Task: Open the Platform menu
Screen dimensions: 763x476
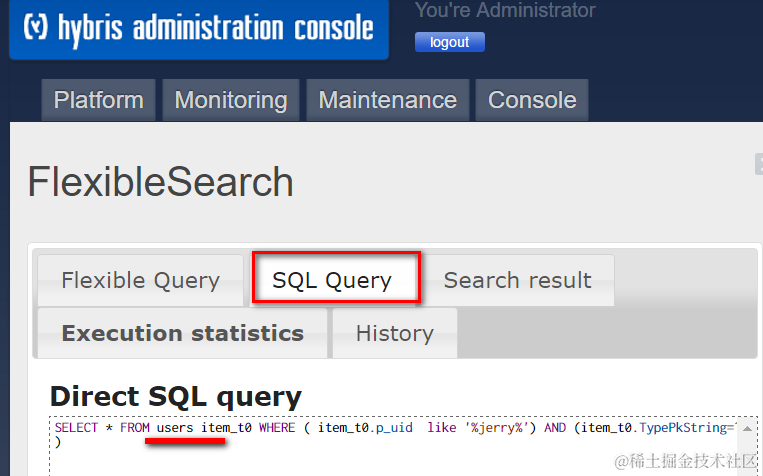Action: click(98, 100)
